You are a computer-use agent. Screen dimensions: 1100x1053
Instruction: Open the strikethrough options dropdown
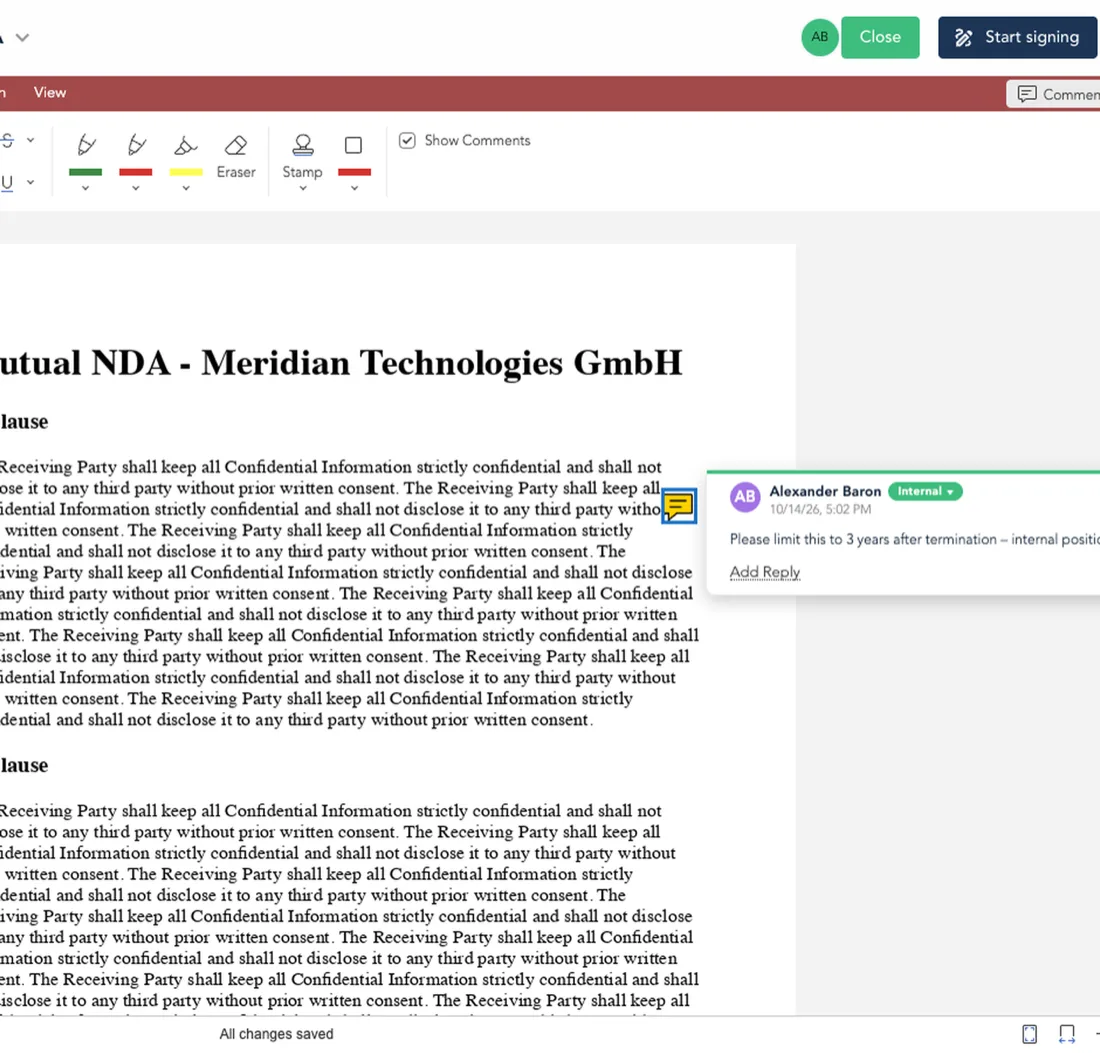pyautogui.click(x=30, y=140)
